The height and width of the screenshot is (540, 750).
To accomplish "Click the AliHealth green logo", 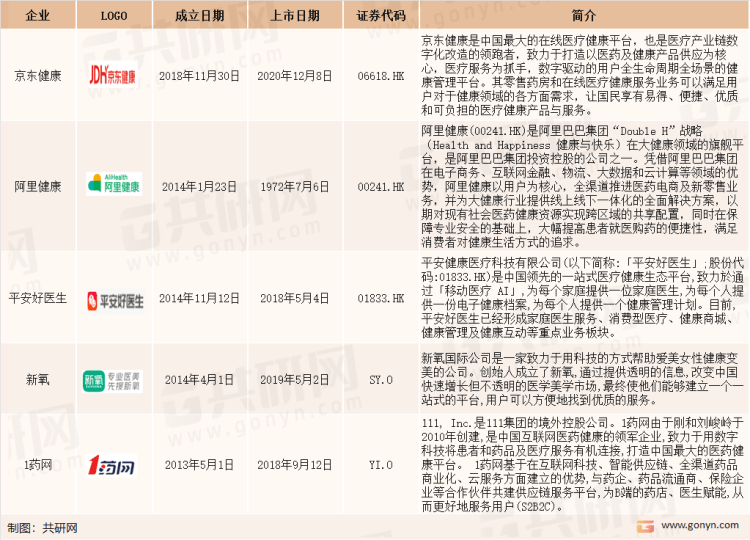I will coord(113,185).
